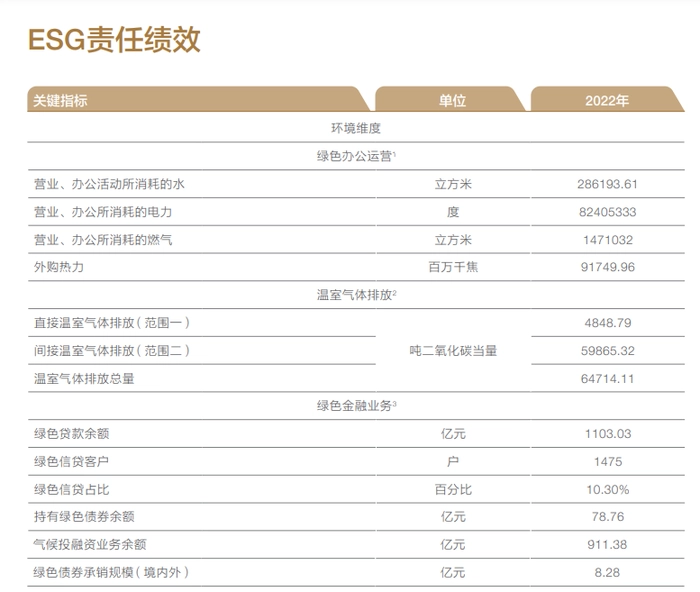Click the 温室气体排放 subsection heading
This screenshot has height=592, width=700.
pyautogui.click(x=356, y=295)
